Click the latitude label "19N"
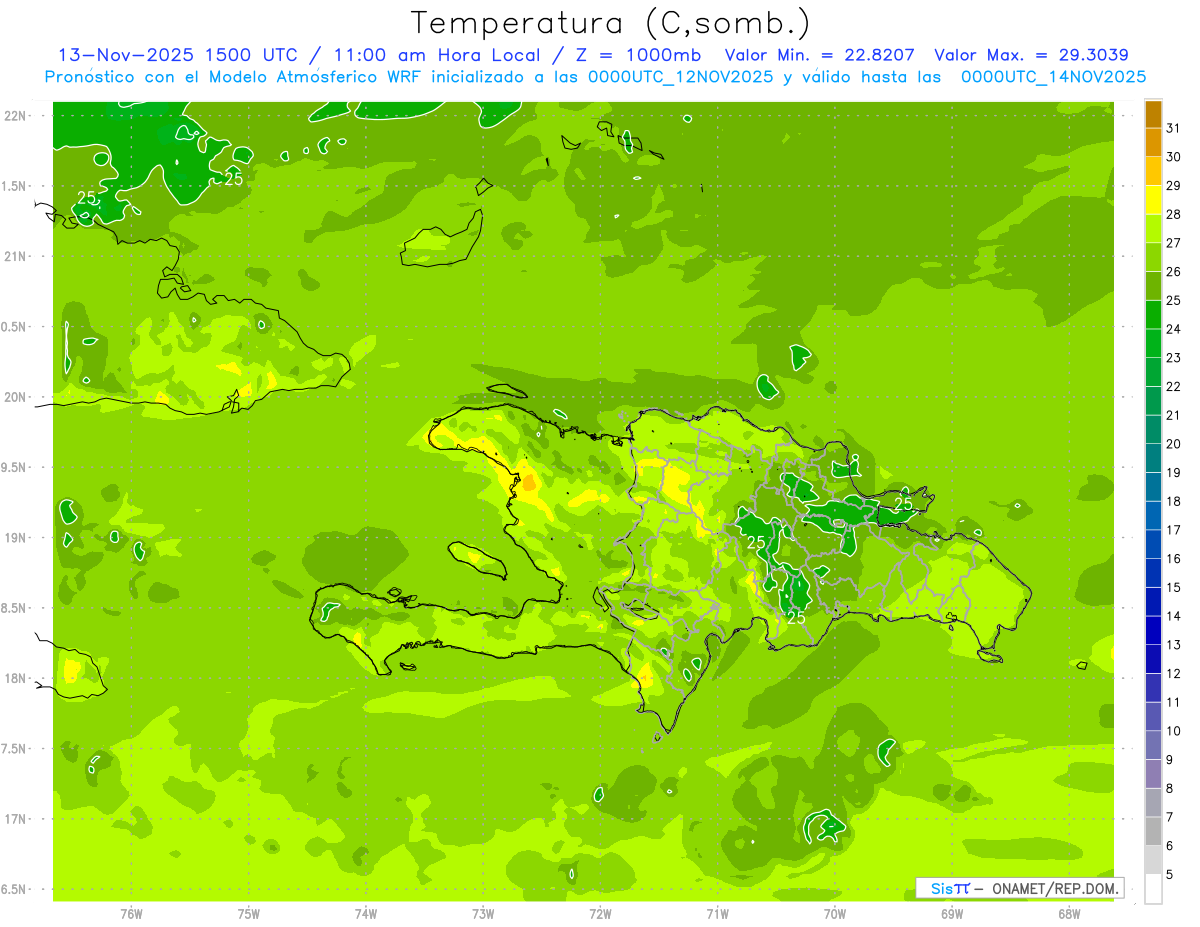This screenshot has width=1200, height=927. (x=16, y=538)
